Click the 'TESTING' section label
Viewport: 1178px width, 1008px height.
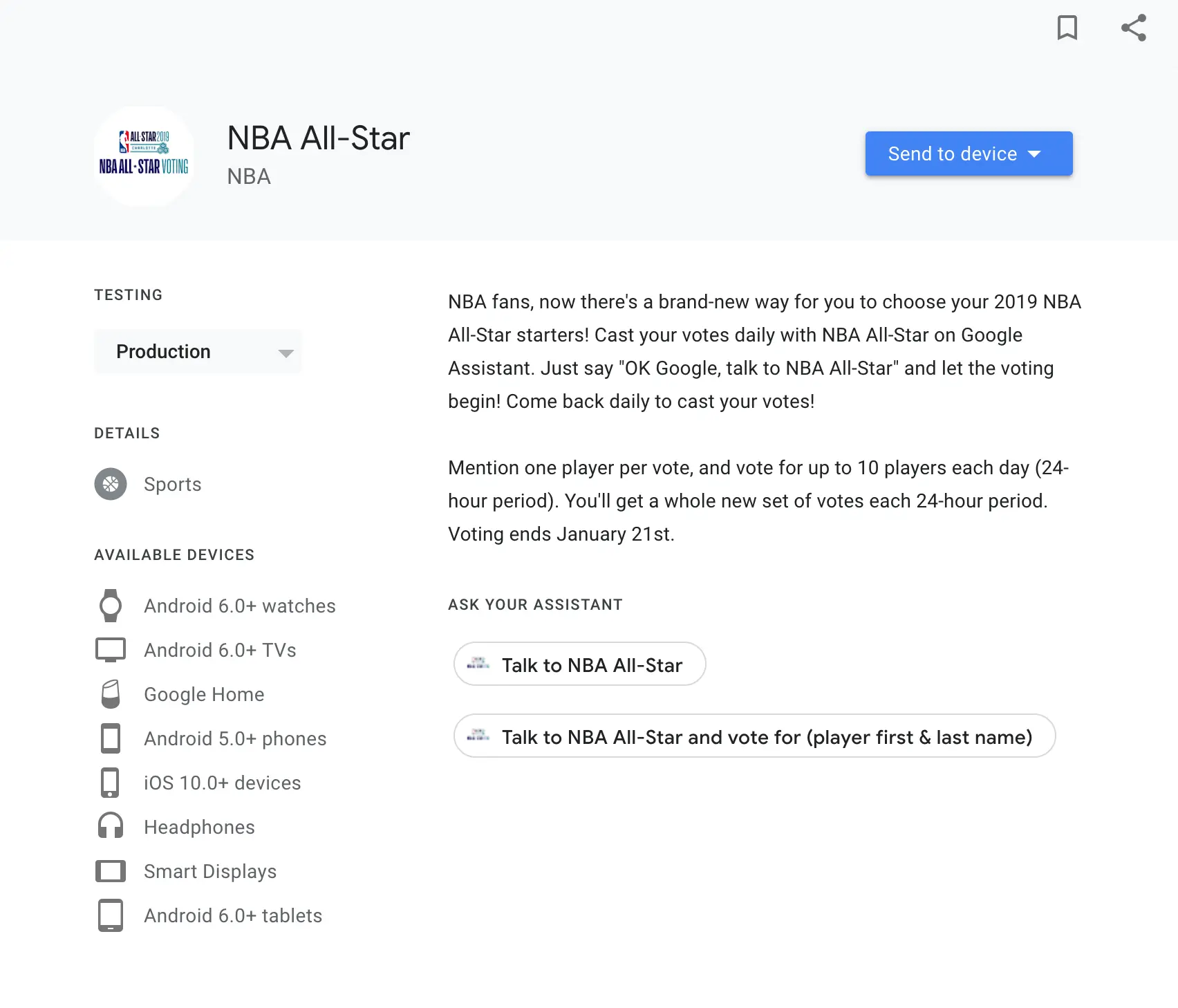click(128, 295)
